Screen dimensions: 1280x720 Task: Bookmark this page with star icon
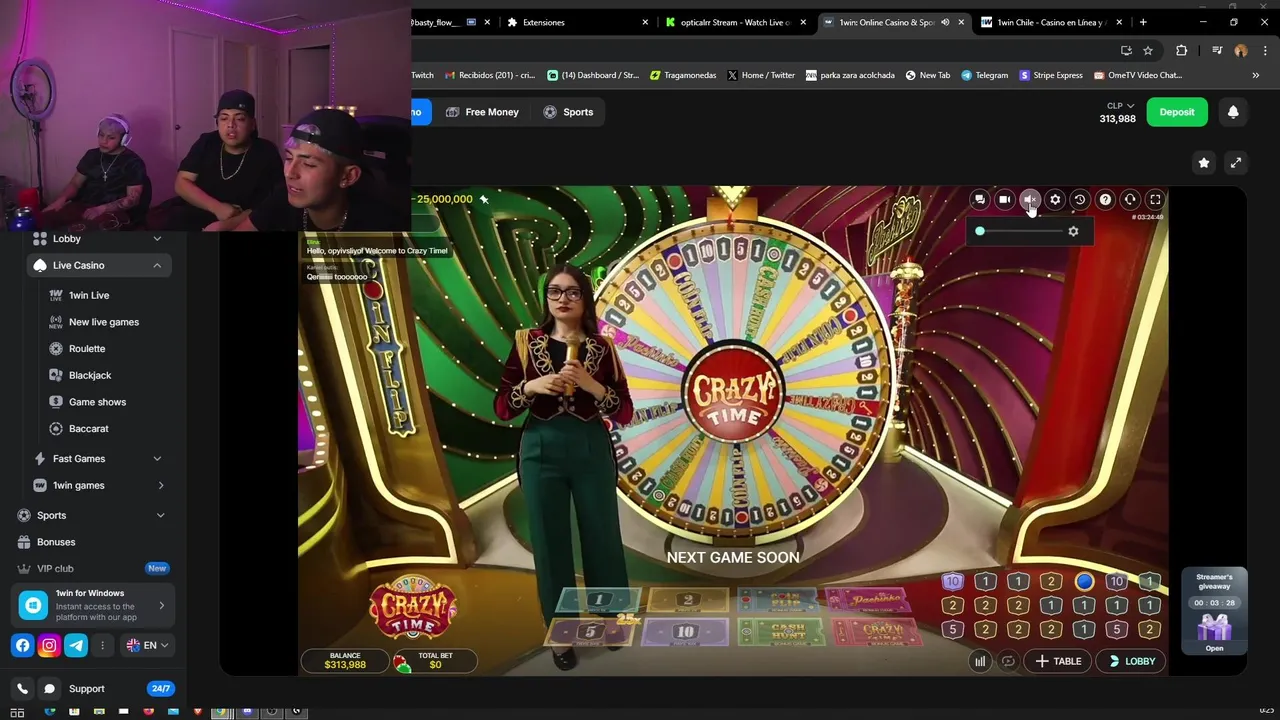click(1148, 50)
